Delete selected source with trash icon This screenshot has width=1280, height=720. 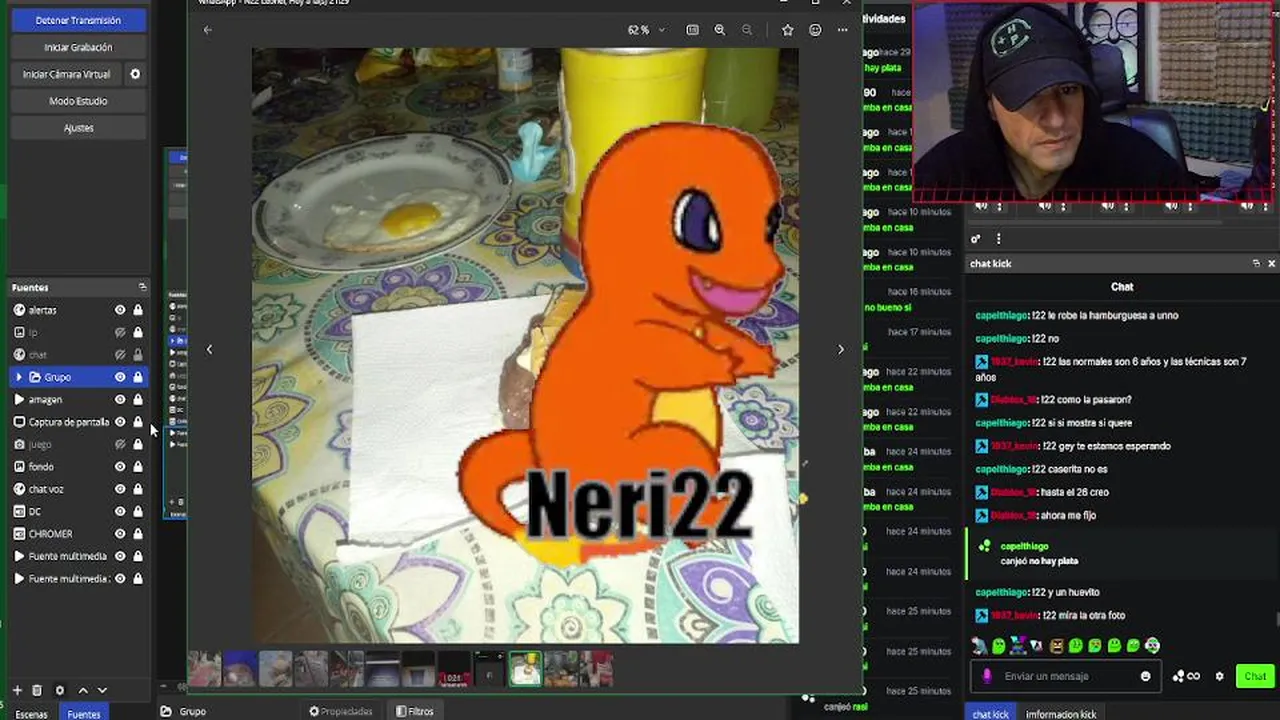pos(37,690)
